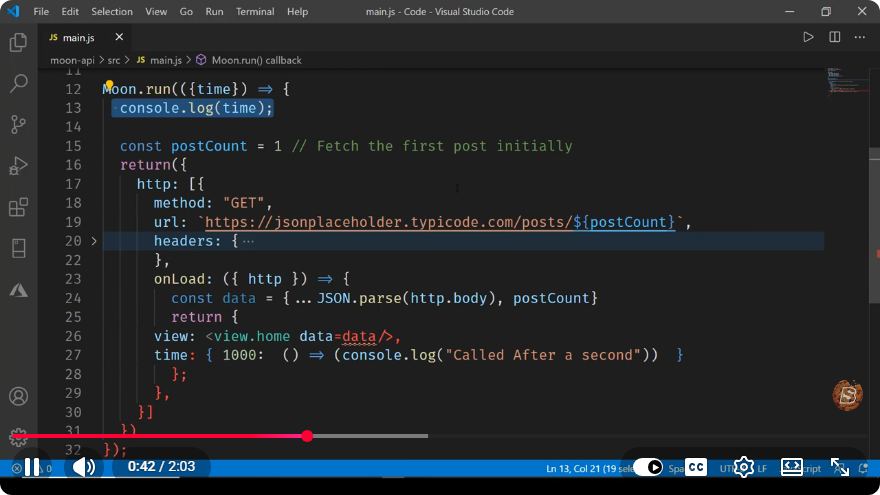880x495 pixels.
Task: Open video settings gear menu
Action: [744, 467]
